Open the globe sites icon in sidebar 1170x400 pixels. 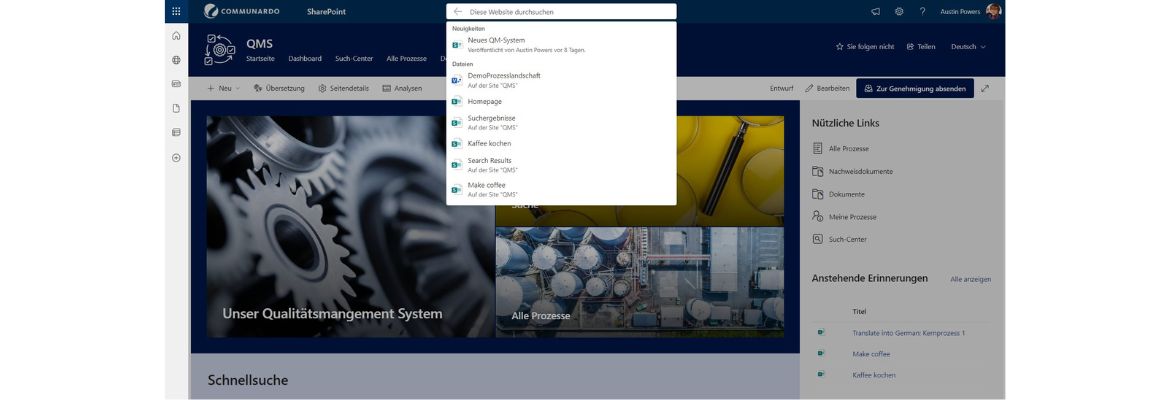[x=177, y=60]
